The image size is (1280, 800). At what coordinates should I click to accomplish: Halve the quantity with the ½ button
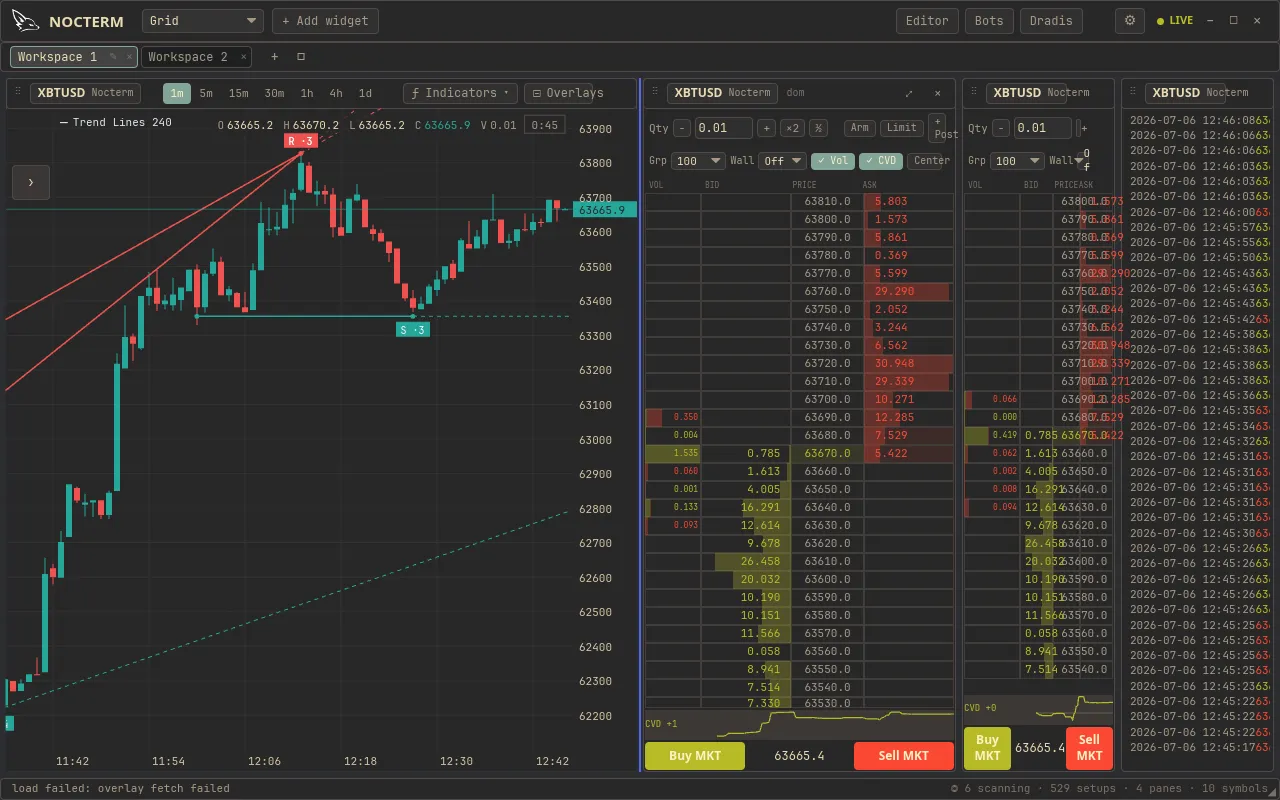point(818,128)
